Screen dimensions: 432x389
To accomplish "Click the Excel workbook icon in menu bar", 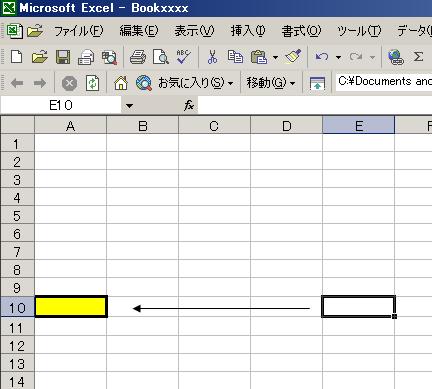I will coord(14,31).
